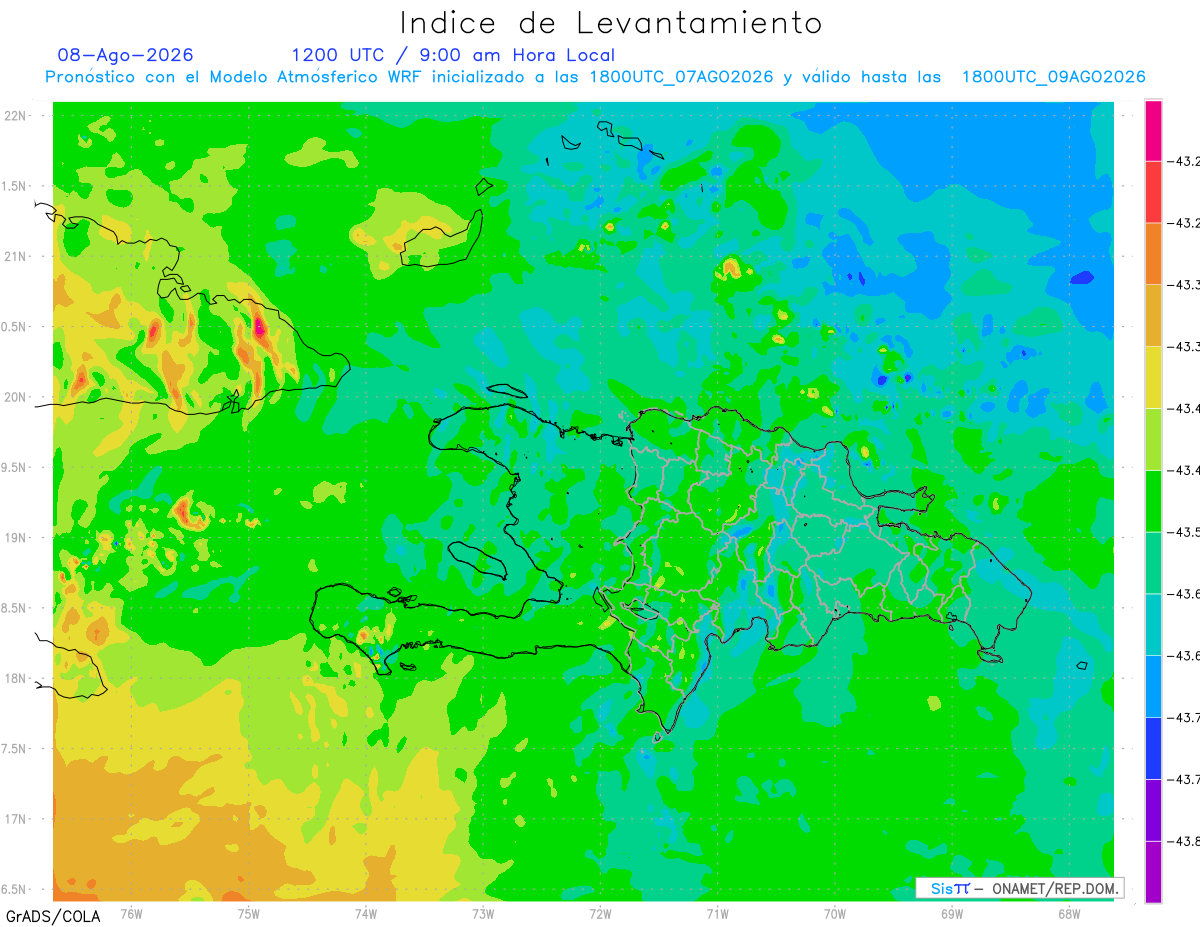Click the "-43.8" legend value
Screen dimensions: 1200x927
[1185, 841]
